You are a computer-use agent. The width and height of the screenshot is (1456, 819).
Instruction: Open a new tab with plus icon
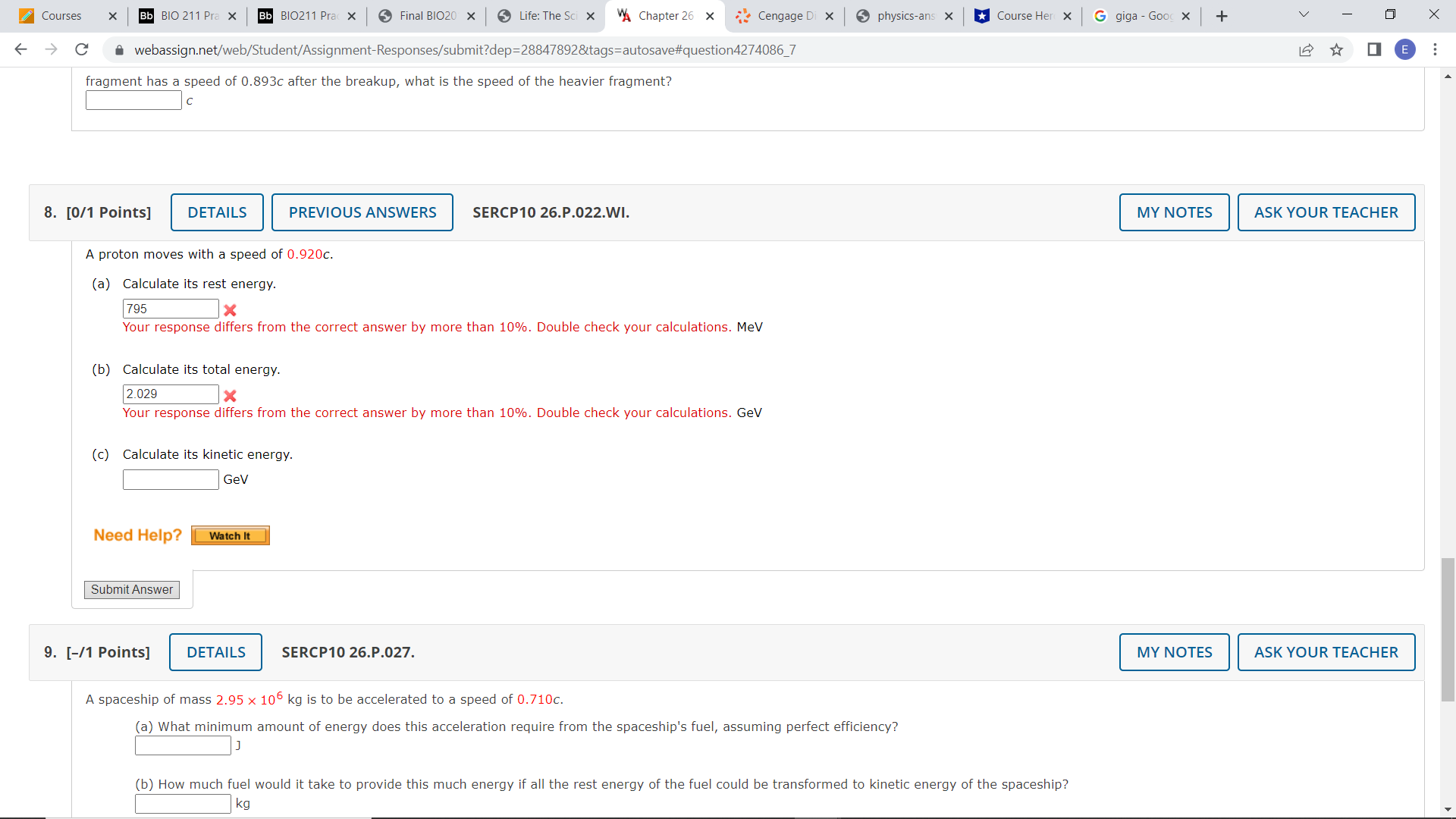(x=1221, y=16)
